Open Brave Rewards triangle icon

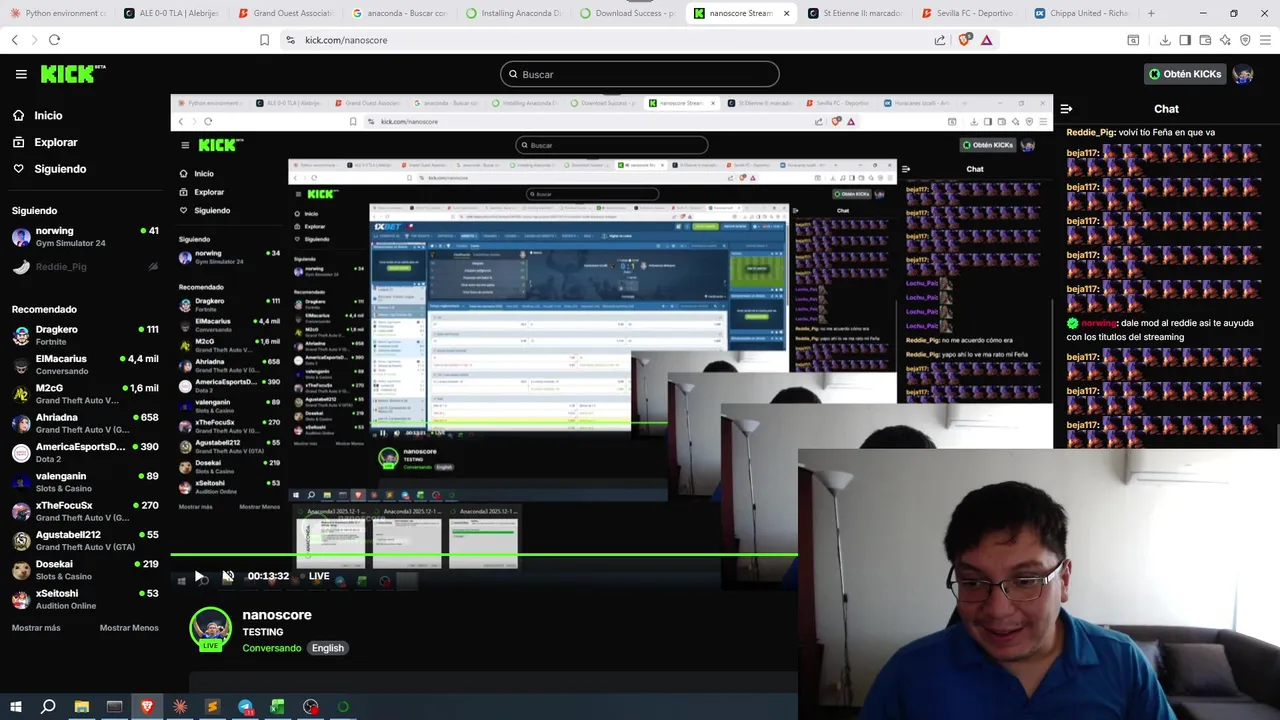[x=986, y=40]
